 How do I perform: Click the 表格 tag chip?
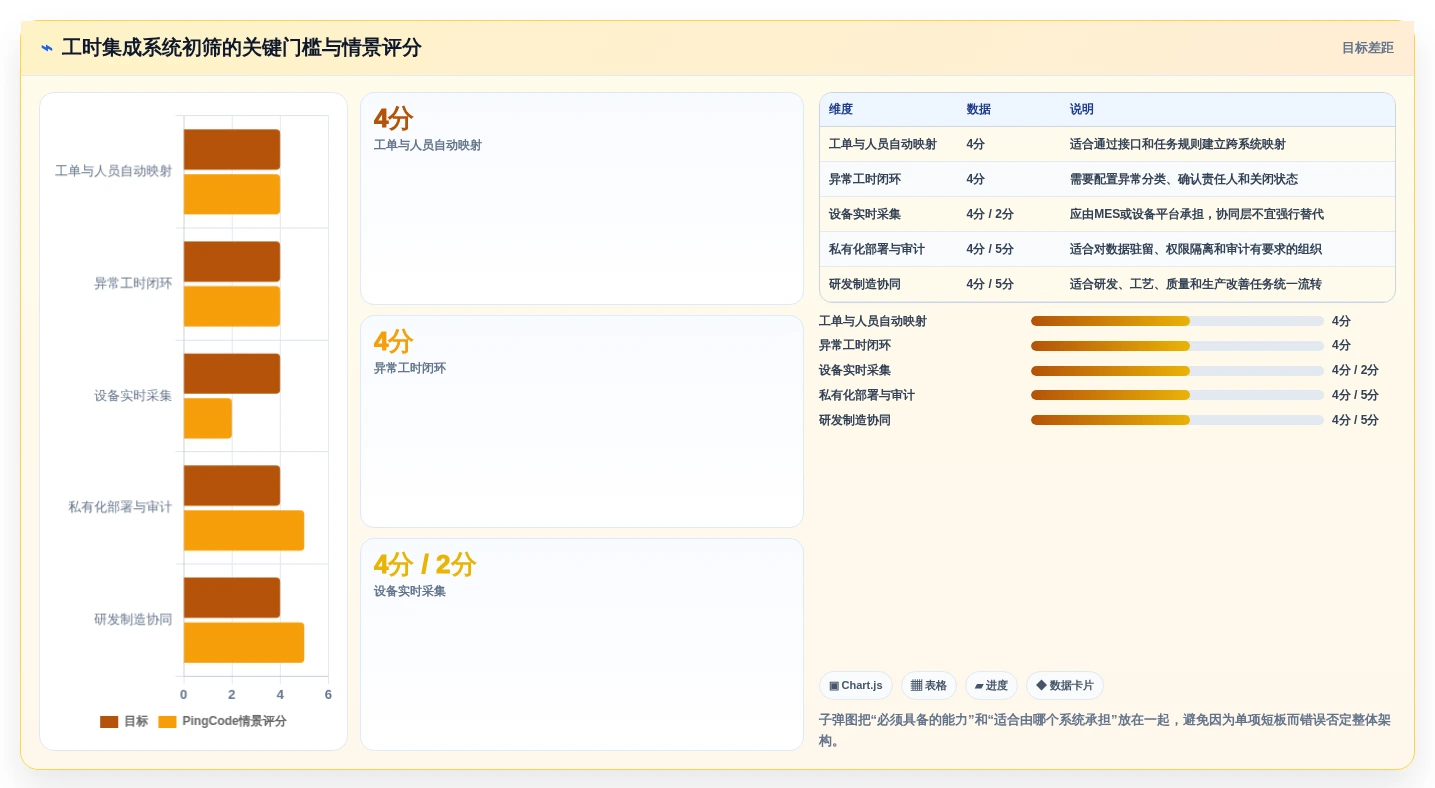point(929,686)
